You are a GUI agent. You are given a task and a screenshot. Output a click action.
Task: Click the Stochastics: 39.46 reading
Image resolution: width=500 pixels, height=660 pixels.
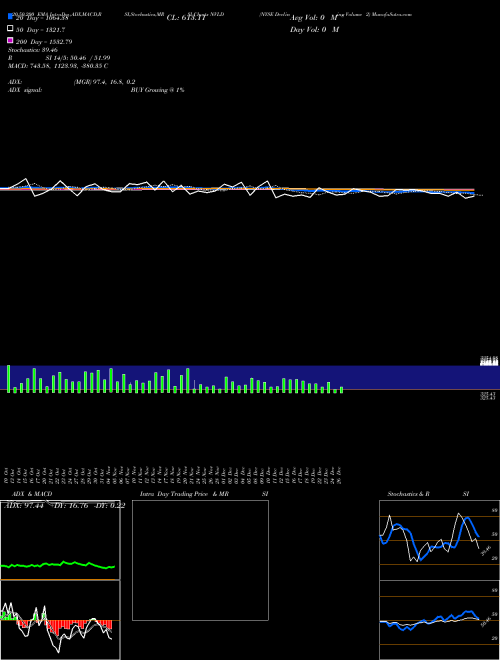(x=33, y=50)
